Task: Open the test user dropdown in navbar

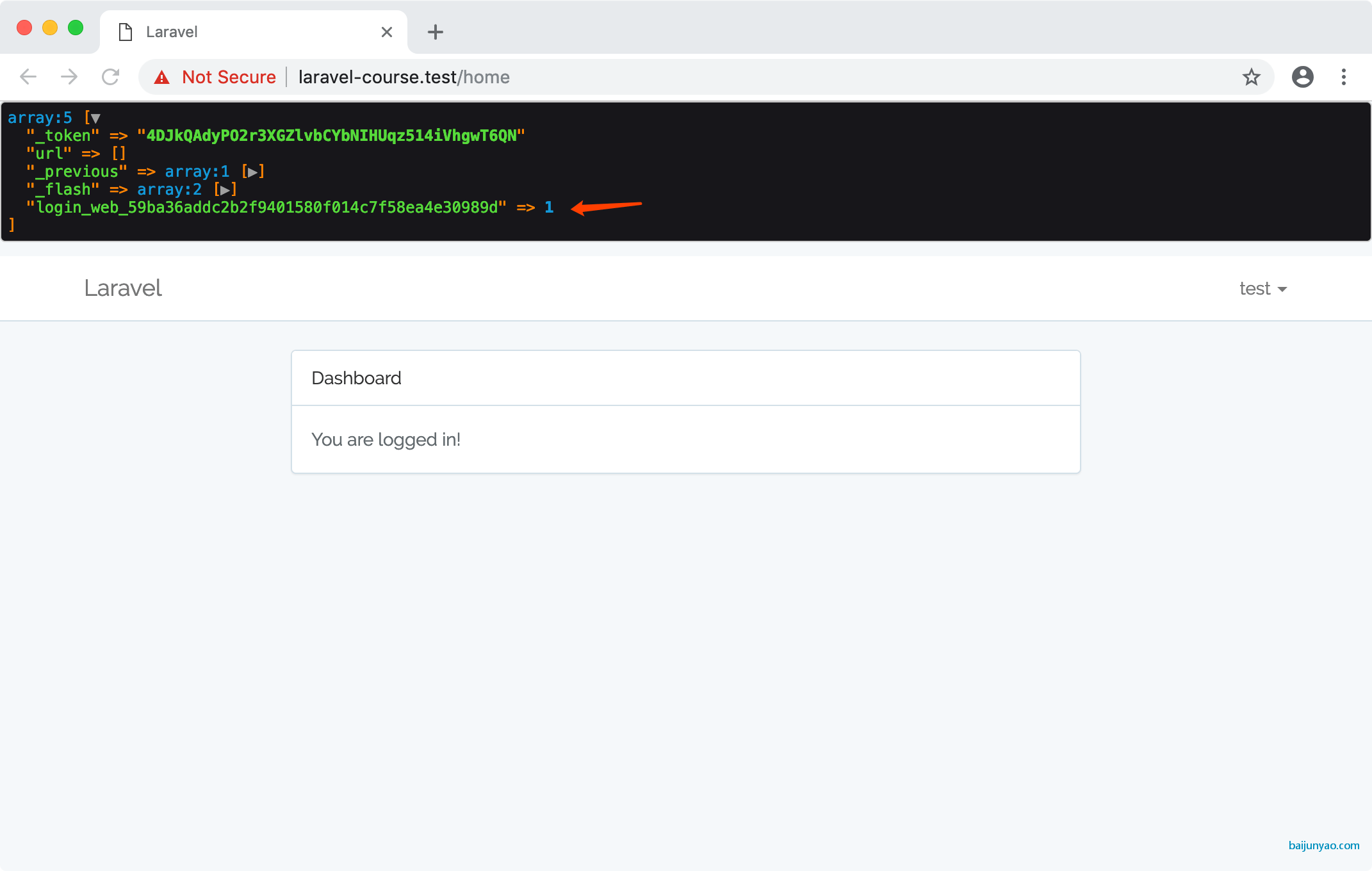Action: tap(1263, 289)
